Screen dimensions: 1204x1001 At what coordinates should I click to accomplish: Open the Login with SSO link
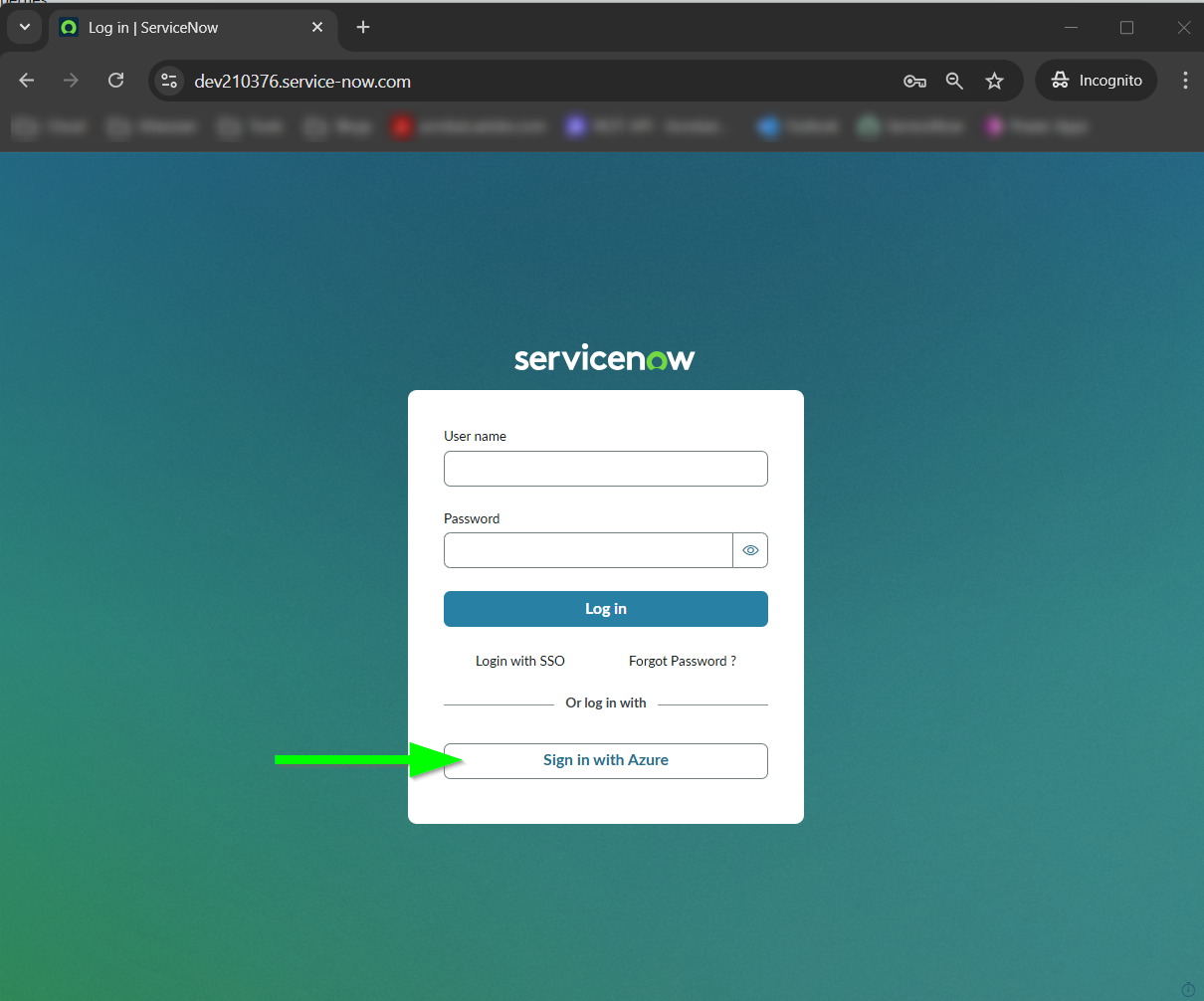519,661
